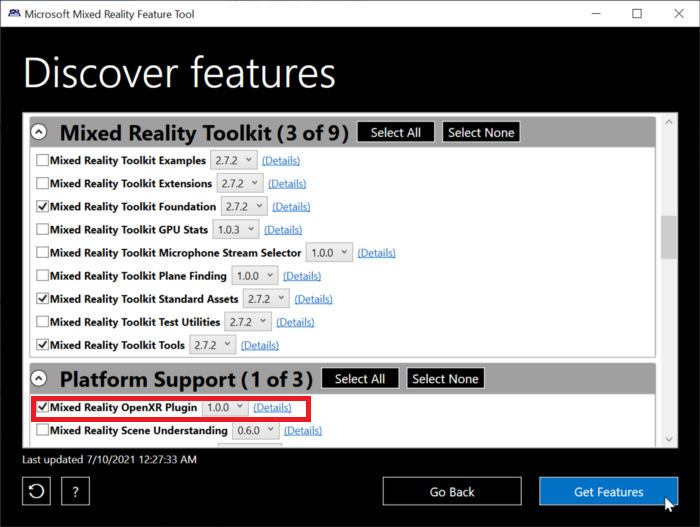Click Select None for Platform Support

tap(445, 379)
